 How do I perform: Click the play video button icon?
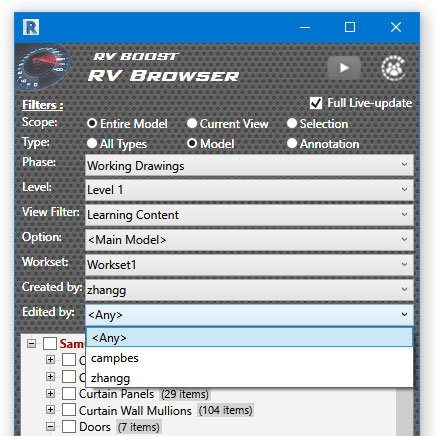click(x=344, y=68)
